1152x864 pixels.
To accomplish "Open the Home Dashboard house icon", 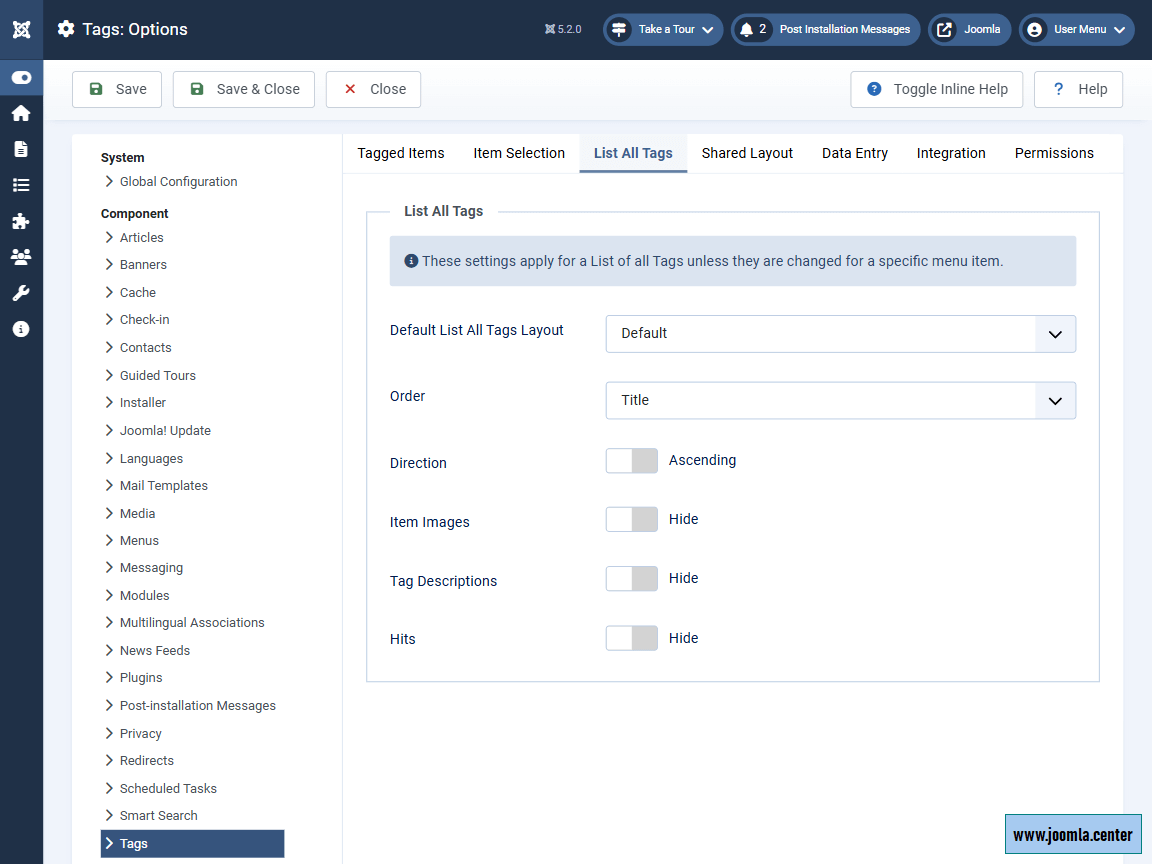I will (x=21, y=113).
